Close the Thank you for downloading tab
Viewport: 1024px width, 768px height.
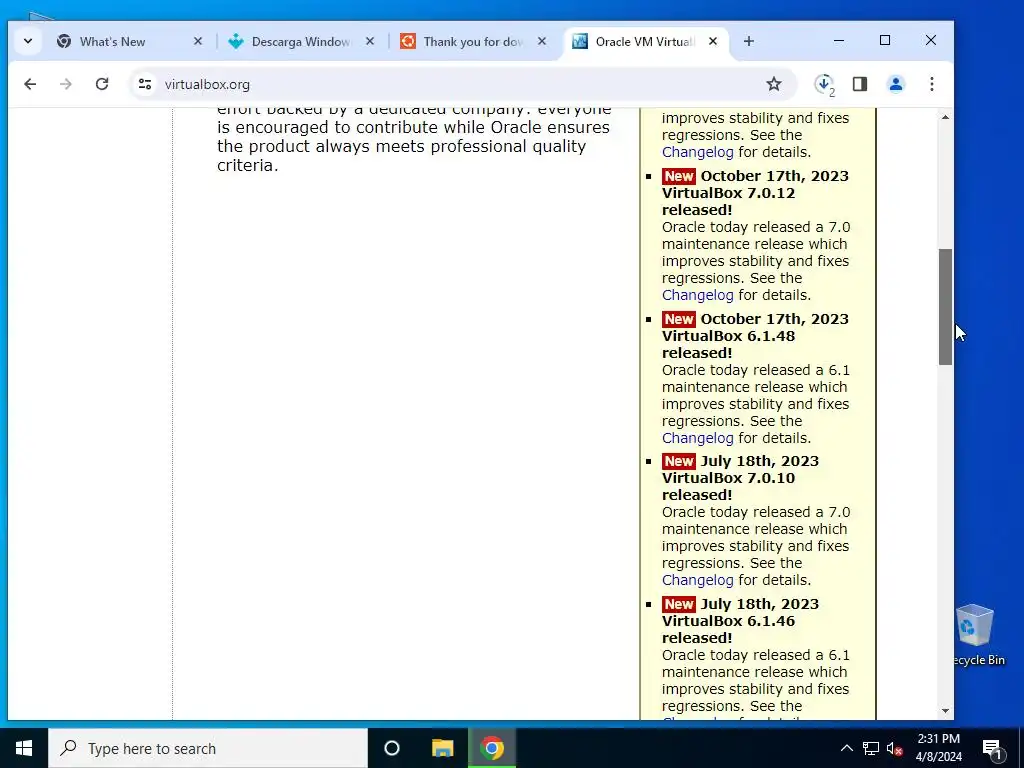click(x=541, y=41)
